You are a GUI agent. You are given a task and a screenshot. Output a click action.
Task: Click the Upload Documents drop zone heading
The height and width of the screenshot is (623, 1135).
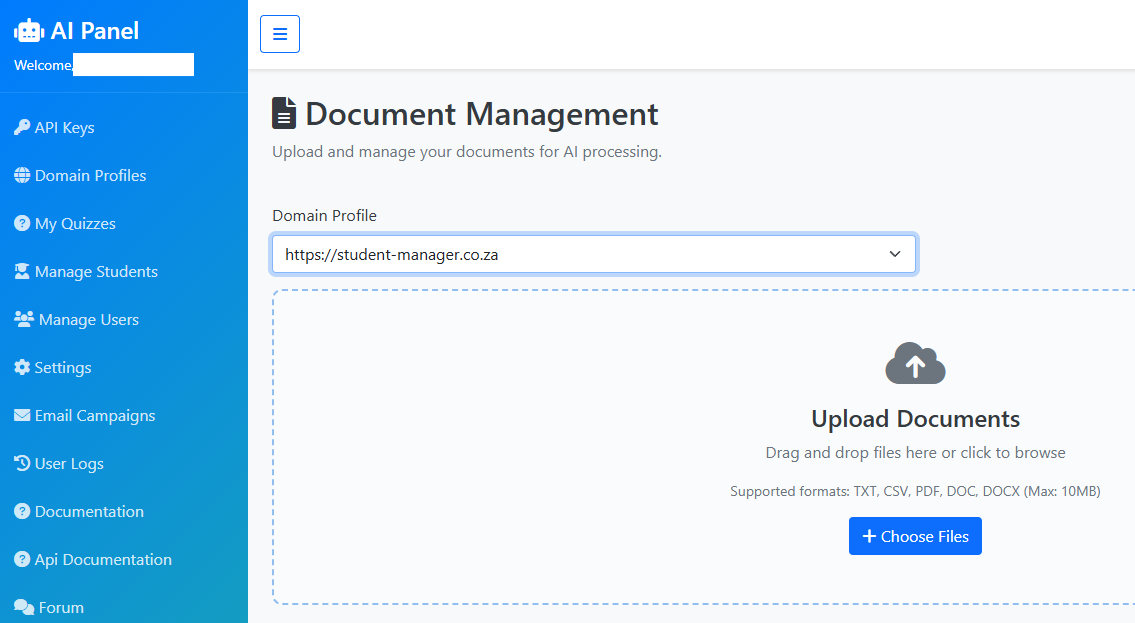coord(915,419)
